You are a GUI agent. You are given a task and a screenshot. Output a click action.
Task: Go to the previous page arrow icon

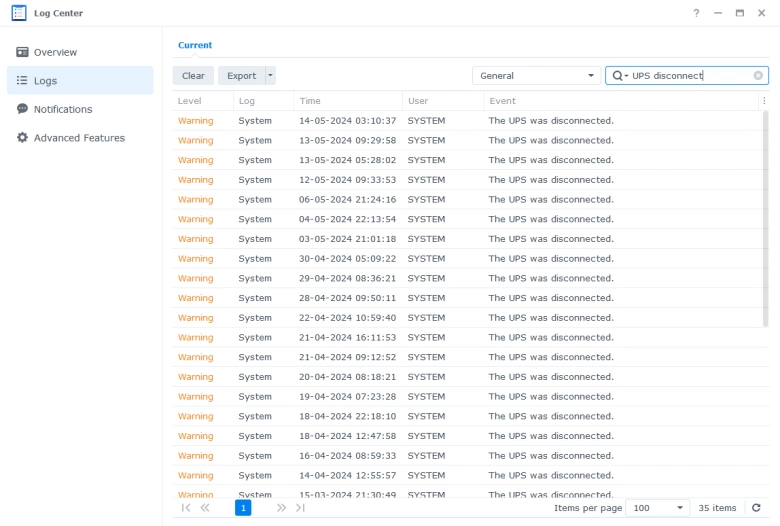click(205, 508)
